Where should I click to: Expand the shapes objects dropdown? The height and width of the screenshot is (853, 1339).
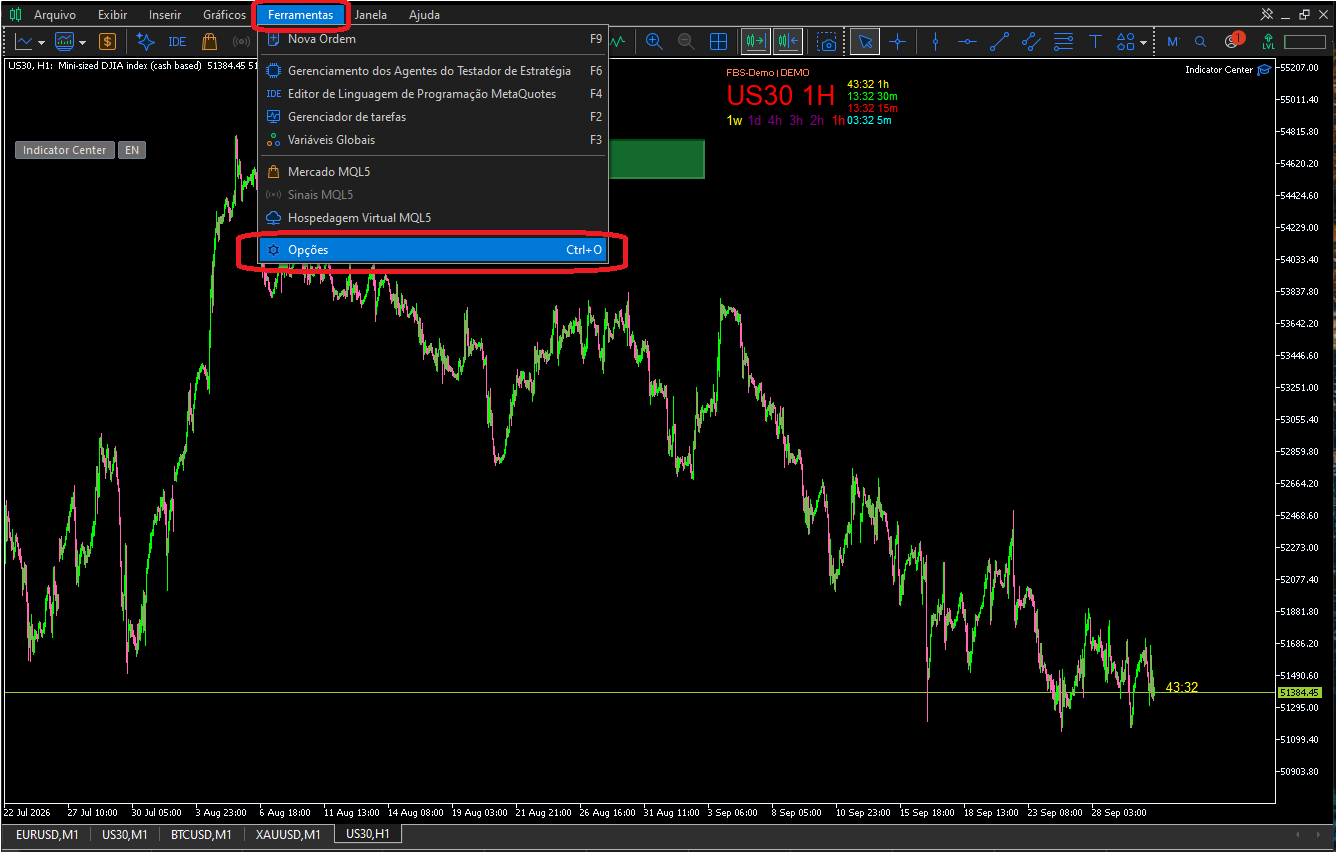[1143, 43]
